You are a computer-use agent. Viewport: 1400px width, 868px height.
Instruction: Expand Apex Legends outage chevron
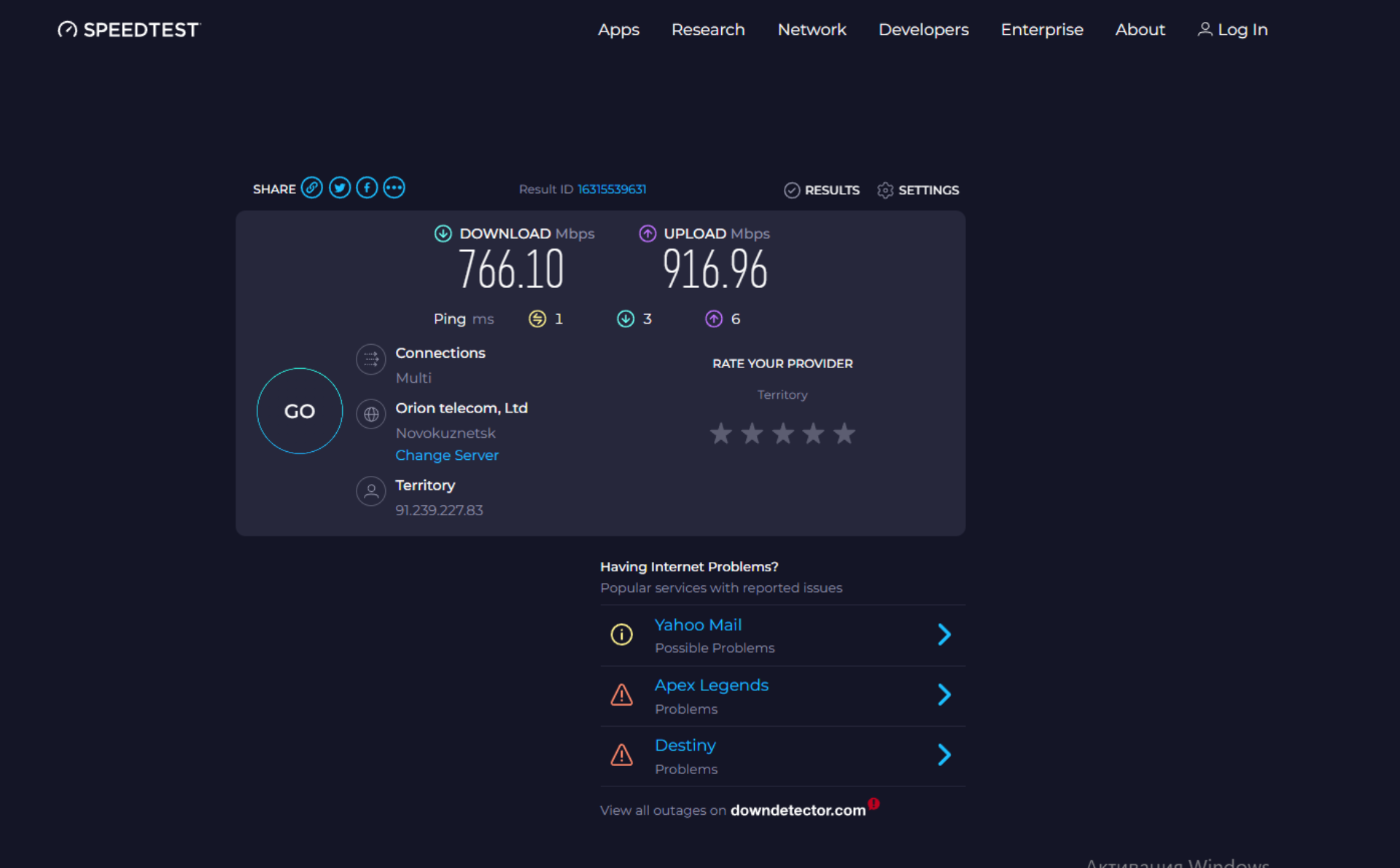pos(944,695)
